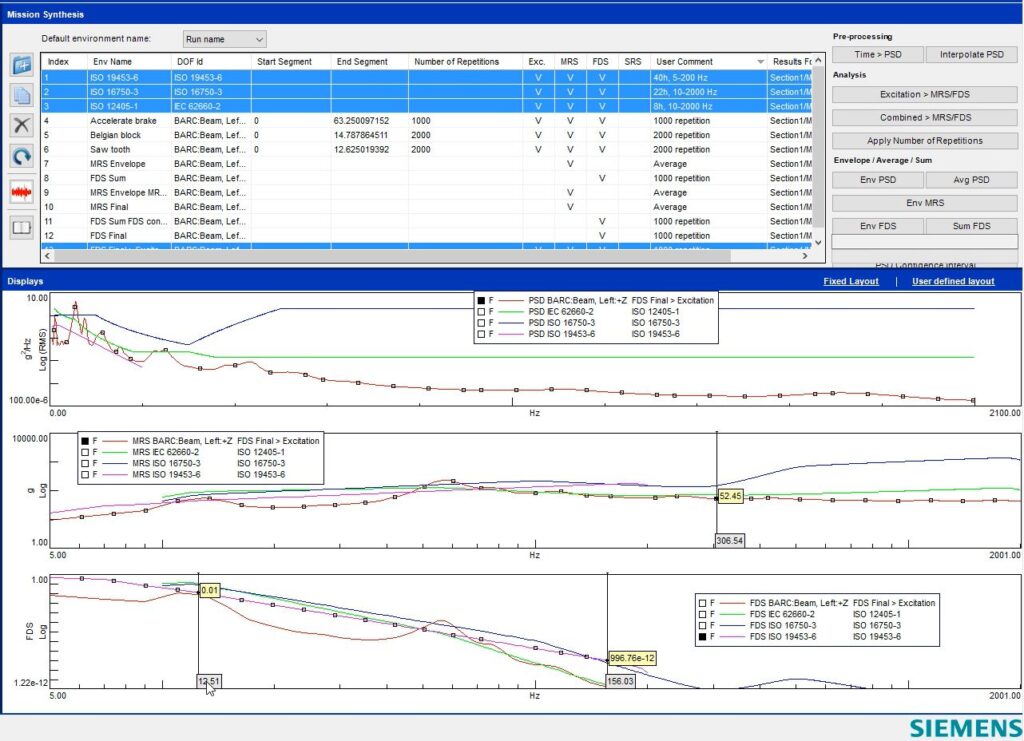The image size is (1024, 741).
Task: Click the sort arrow on User Comment column
Action: tap(761, 62)
